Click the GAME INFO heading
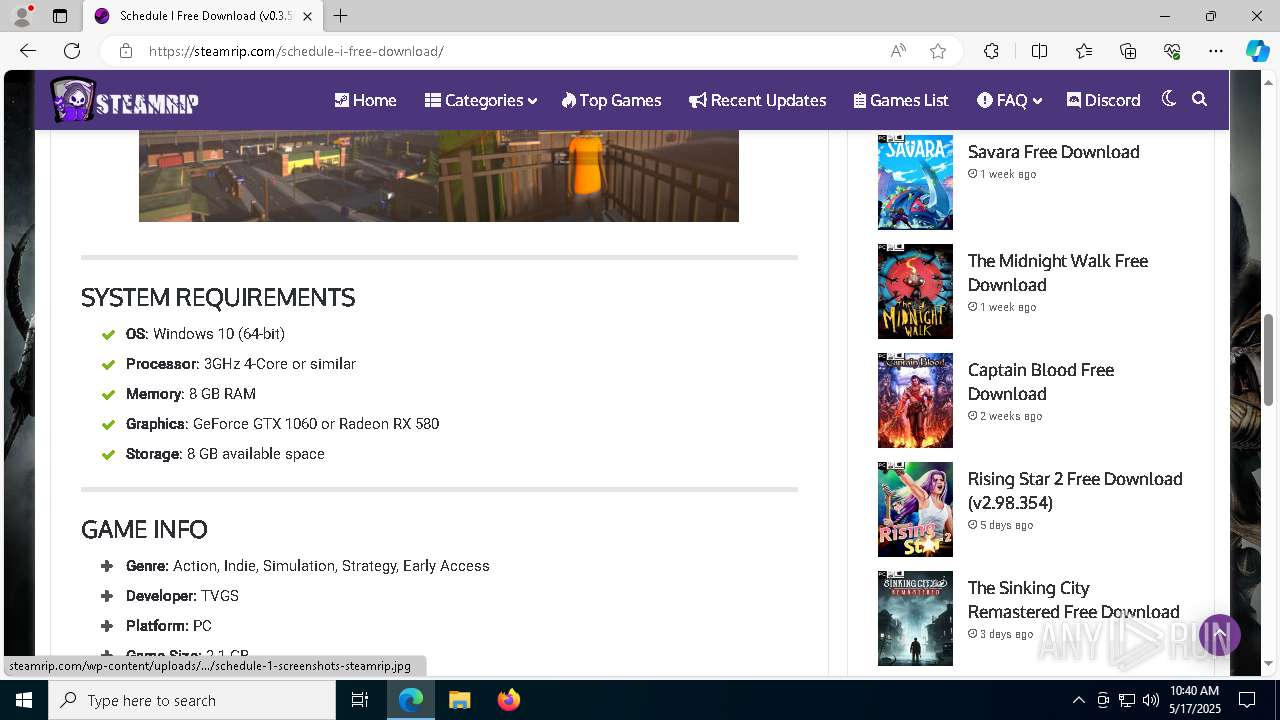The width and height of the screenshot is (1280, 720). coord(144,530)
